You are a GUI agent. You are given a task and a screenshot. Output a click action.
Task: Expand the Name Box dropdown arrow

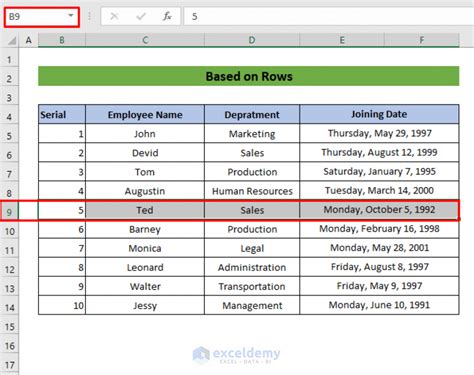pyautogui.click(x=71, y=16)
